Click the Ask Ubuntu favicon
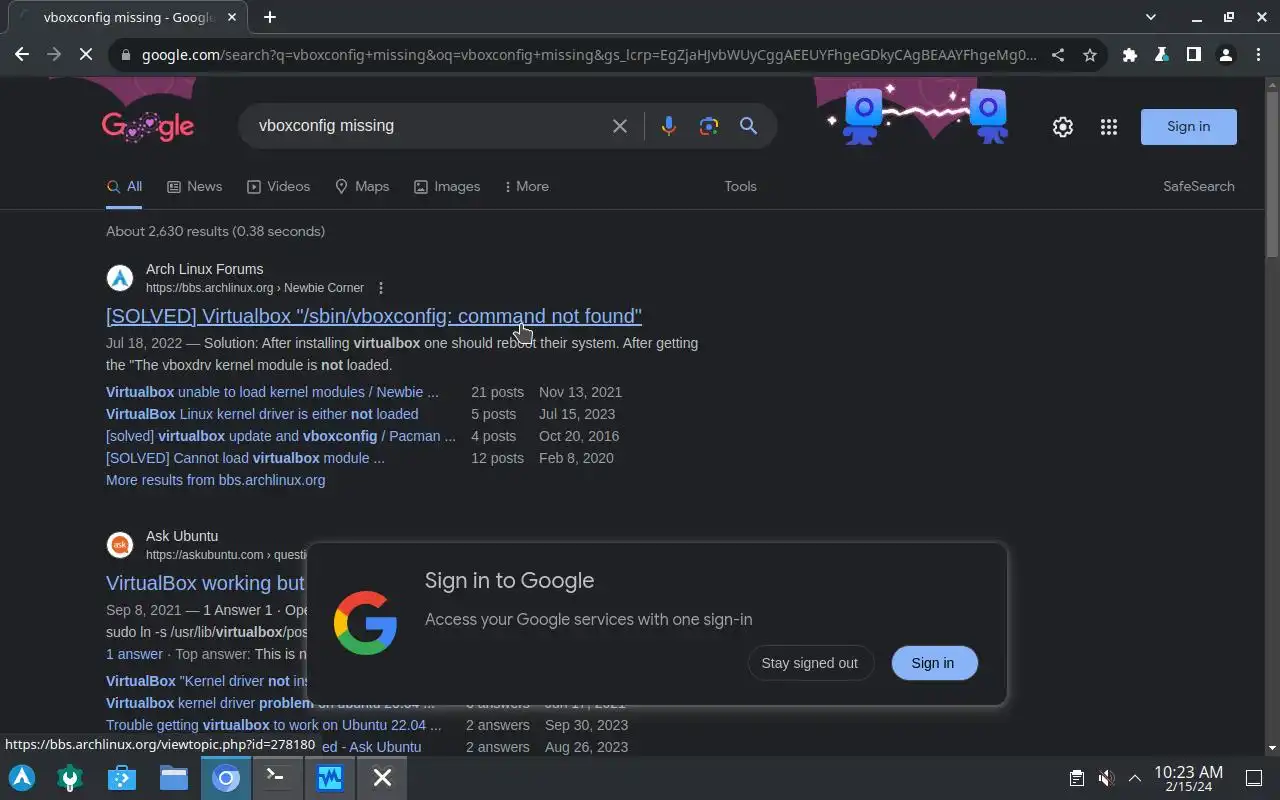The width and height of the screenshot is (1280, 800). [120, 545]
